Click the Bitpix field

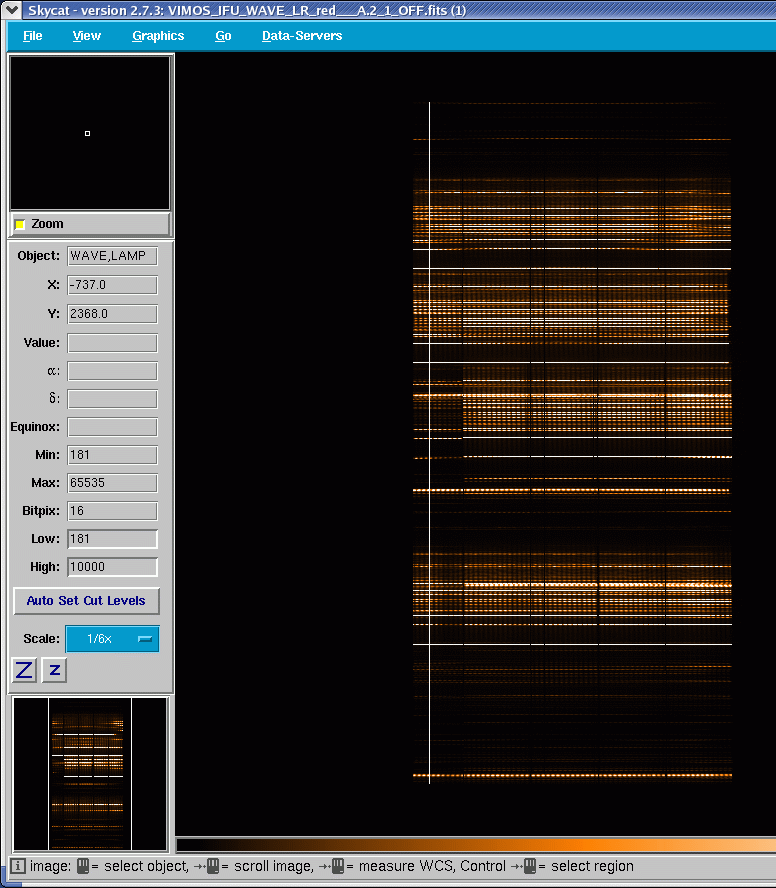click(x=112, y=511)
